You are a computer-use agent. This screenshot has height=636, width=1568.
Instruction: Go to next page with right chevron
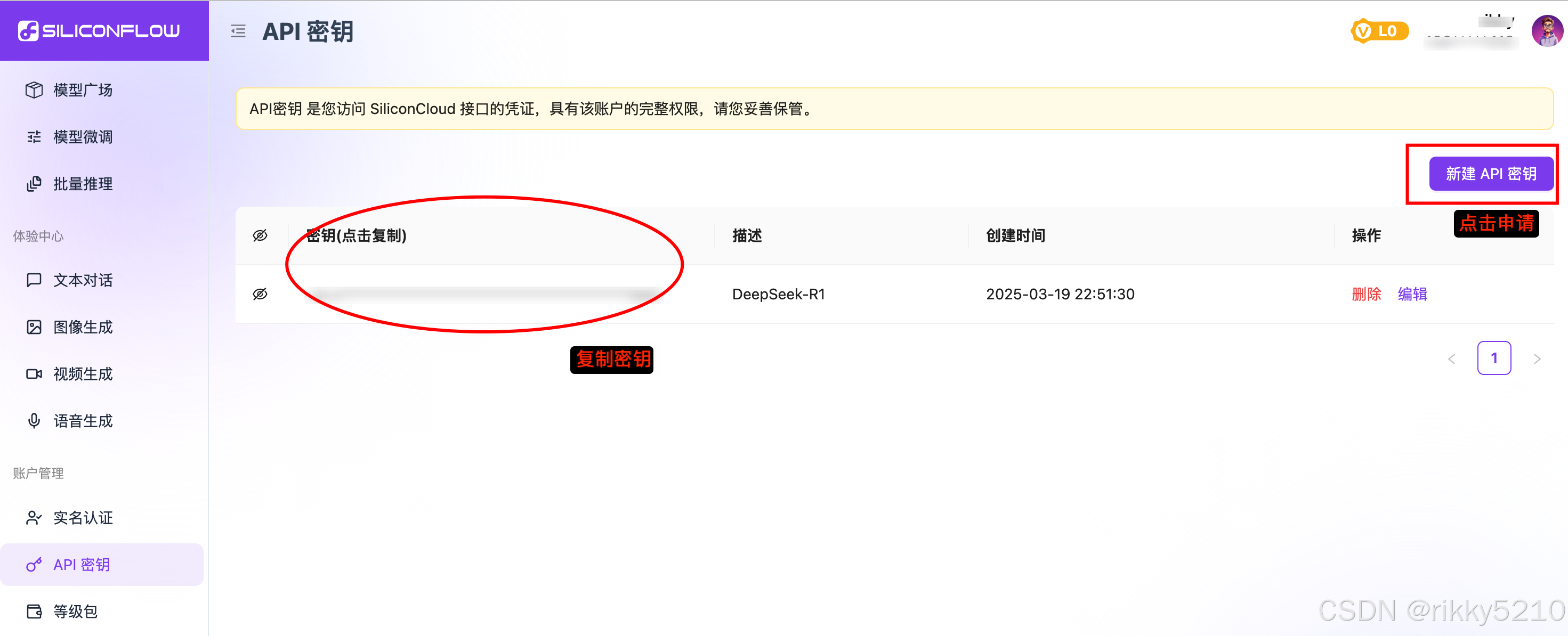pyautogui.click(x=1537, y=358)
